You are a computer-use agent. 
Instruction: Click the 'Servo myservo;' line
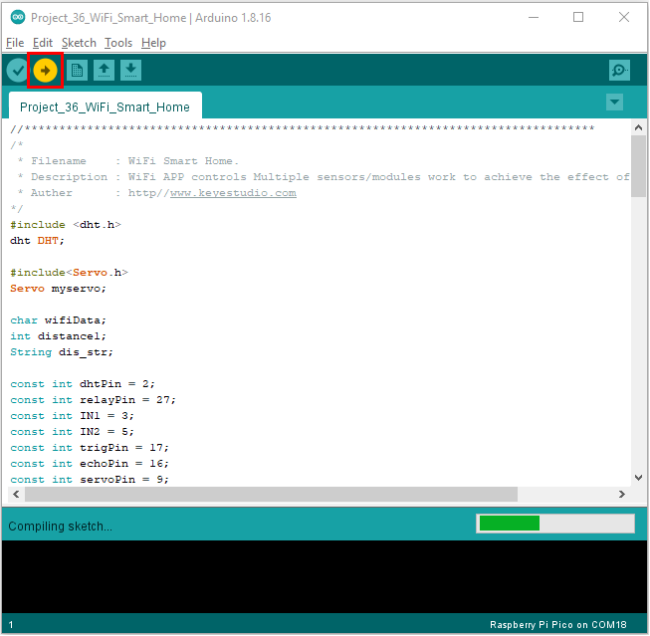pos(58,289)
